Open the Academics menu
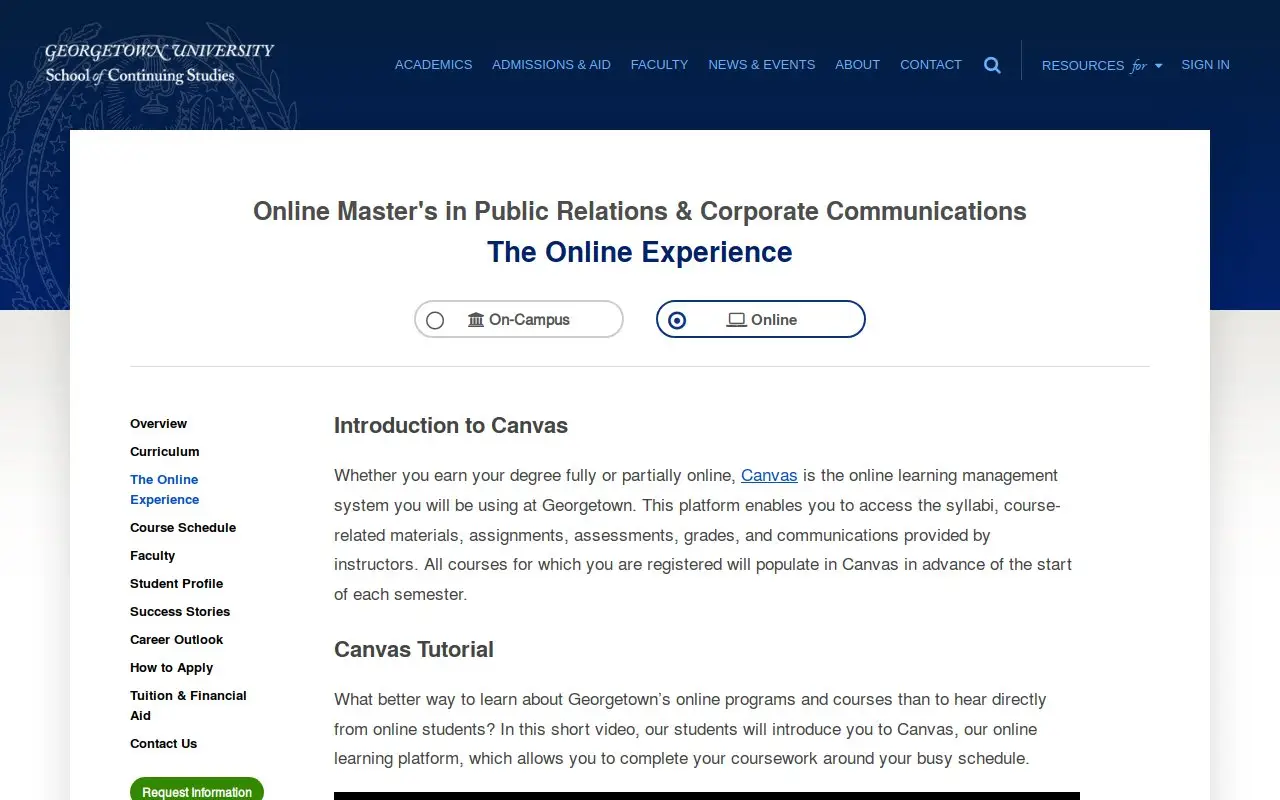 [x=433, y=64]
